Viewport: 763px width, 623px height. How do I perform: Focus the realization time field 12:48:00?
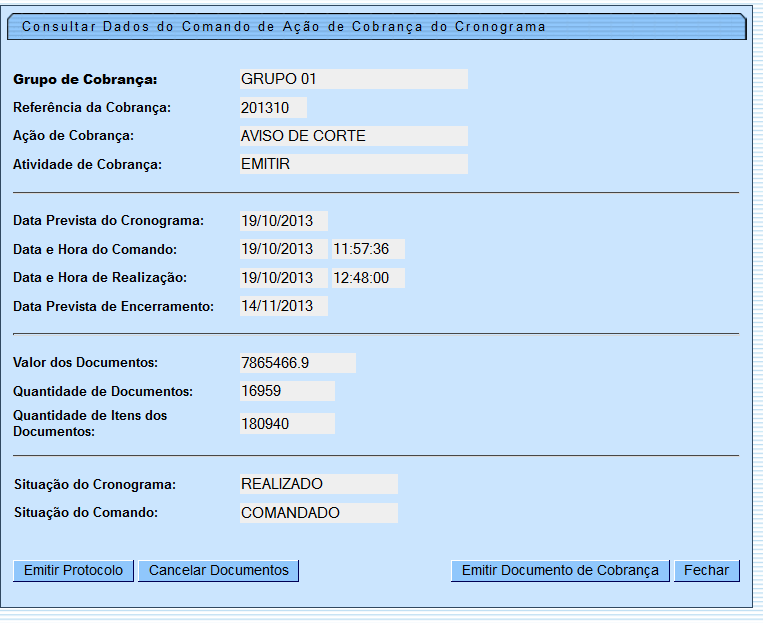(x=367, y=278)
